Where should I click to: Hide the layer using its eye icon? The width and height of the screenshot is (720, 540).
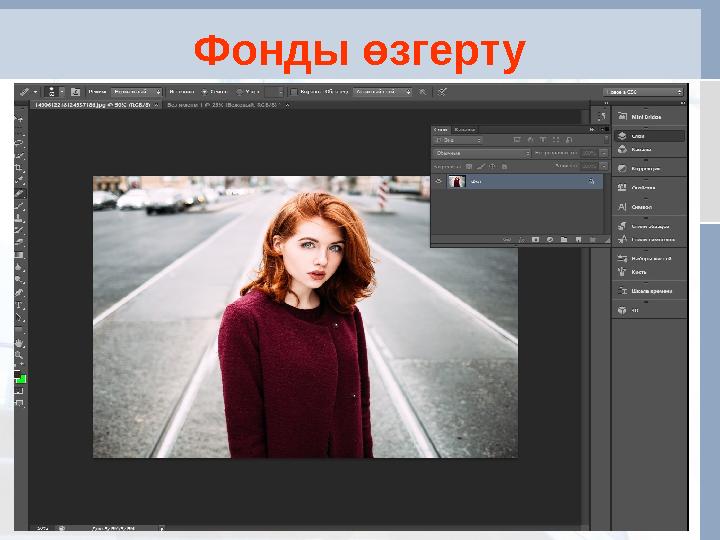click(x=439, y=181)
